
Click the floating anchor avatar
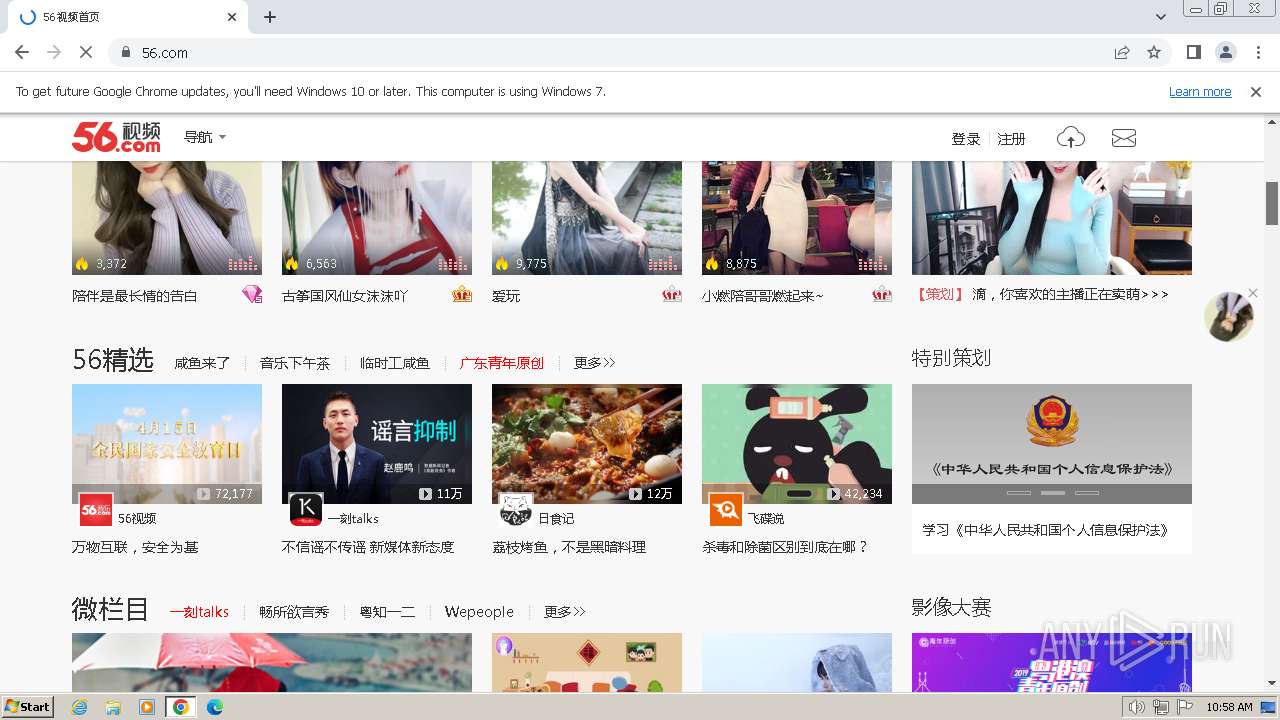(1229, 318)
